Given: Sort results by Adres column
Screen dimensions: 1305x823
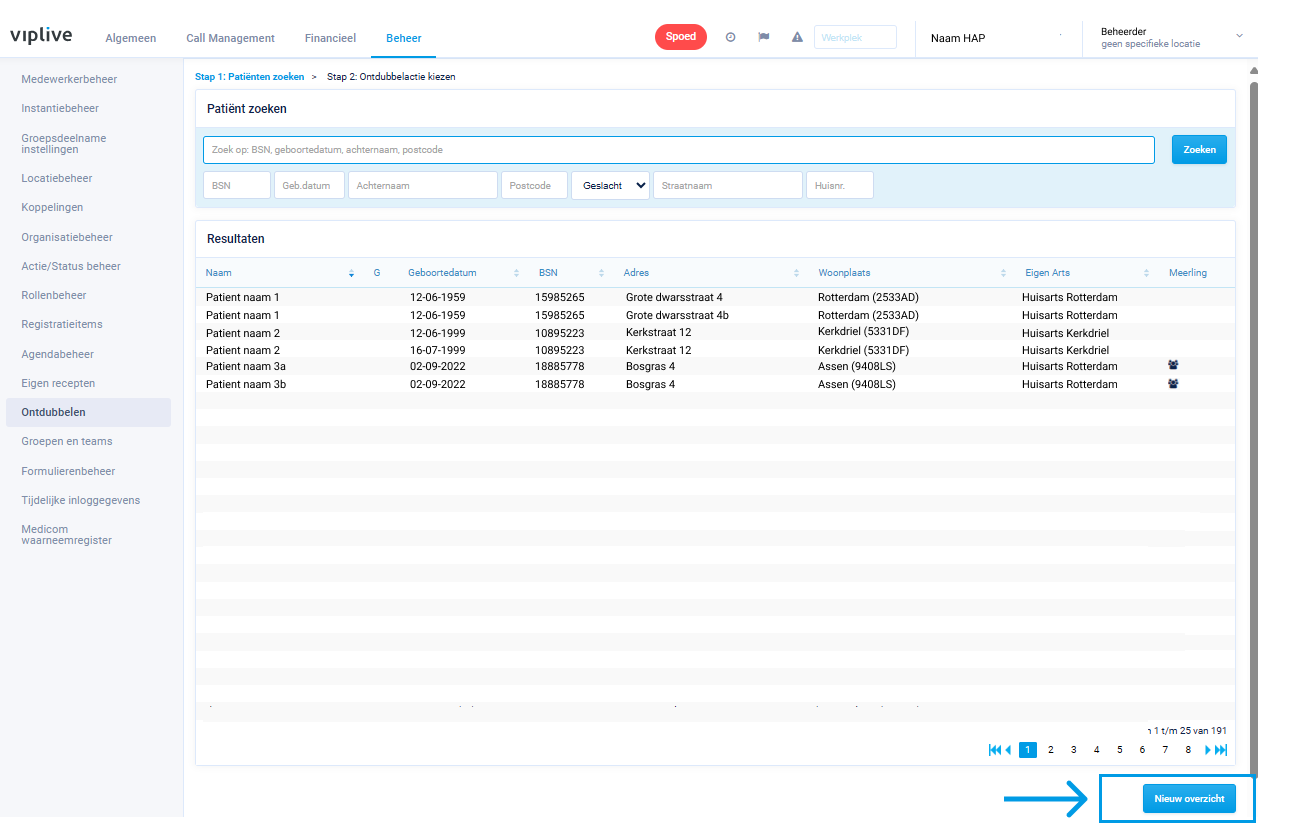Looking at the screenshot, I should [796, 273].
